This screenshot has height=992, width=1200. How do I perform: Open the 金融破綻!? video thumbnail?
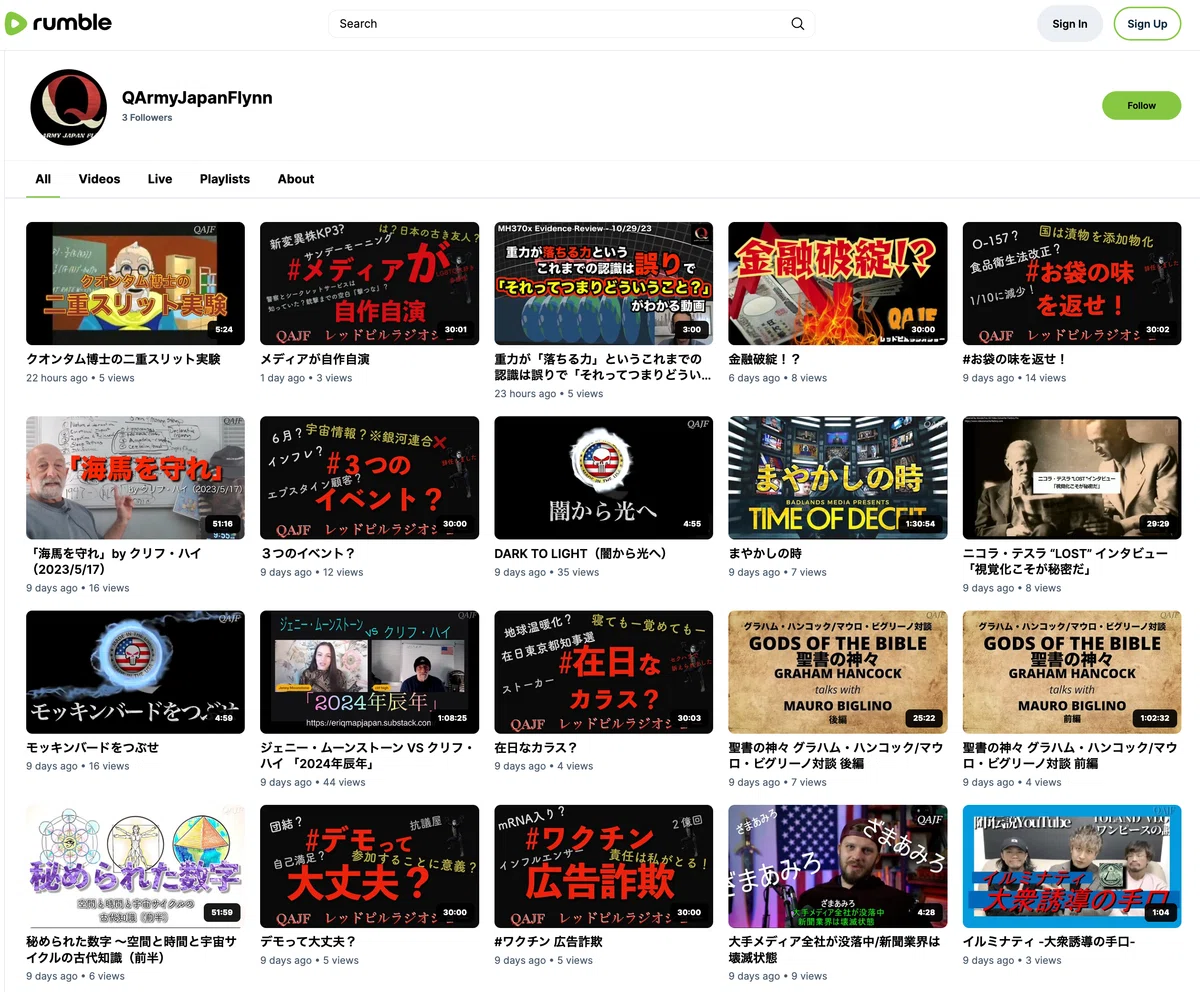(837, 283)
